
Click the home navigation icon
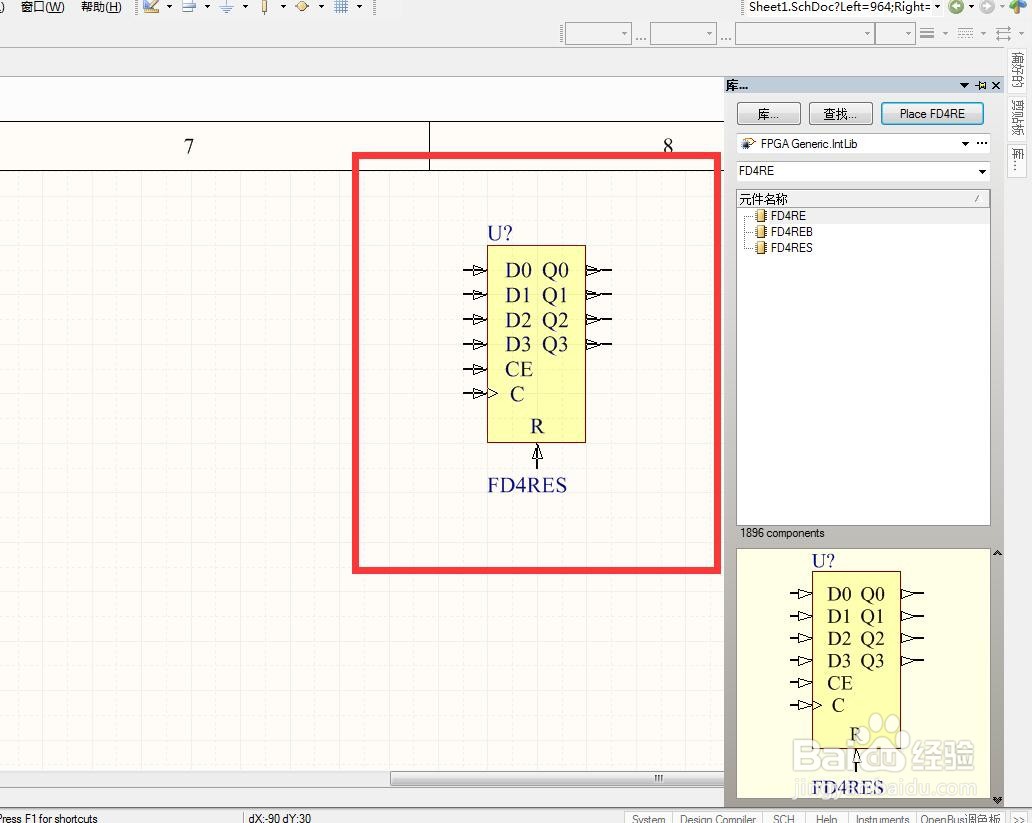click(x=1018, y=7)
